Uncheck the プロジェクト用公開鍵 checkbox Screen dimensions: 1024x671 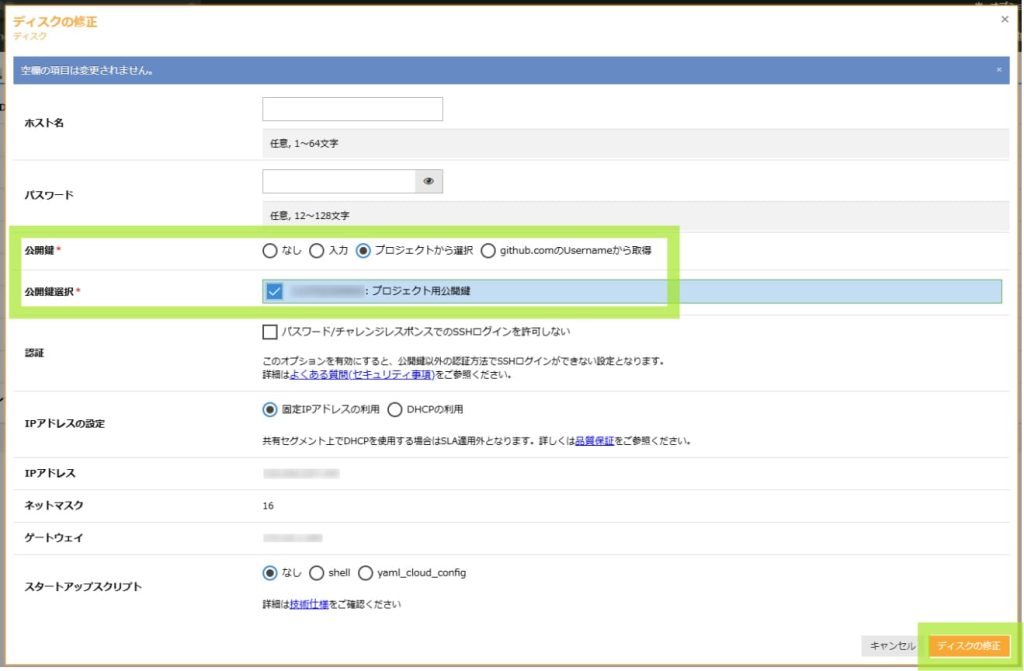click(275, 291)
